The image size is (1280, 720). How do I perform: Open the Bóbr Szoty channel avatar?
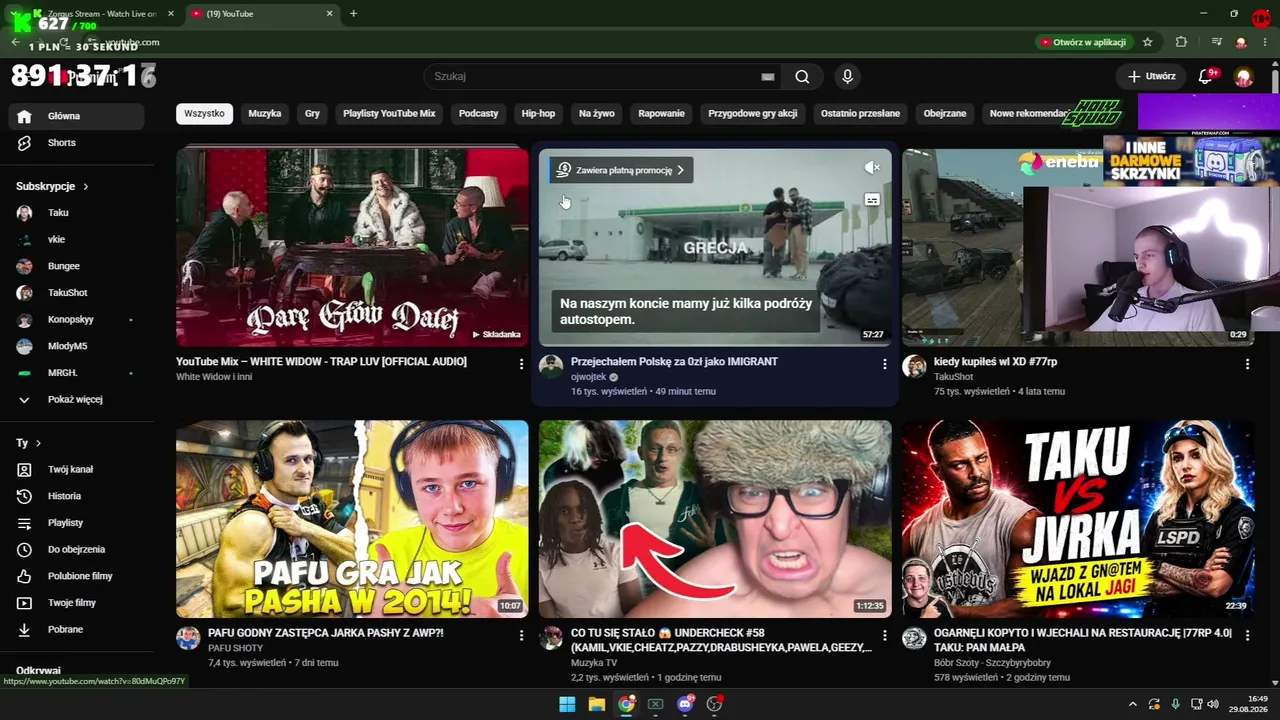(914, 638)
